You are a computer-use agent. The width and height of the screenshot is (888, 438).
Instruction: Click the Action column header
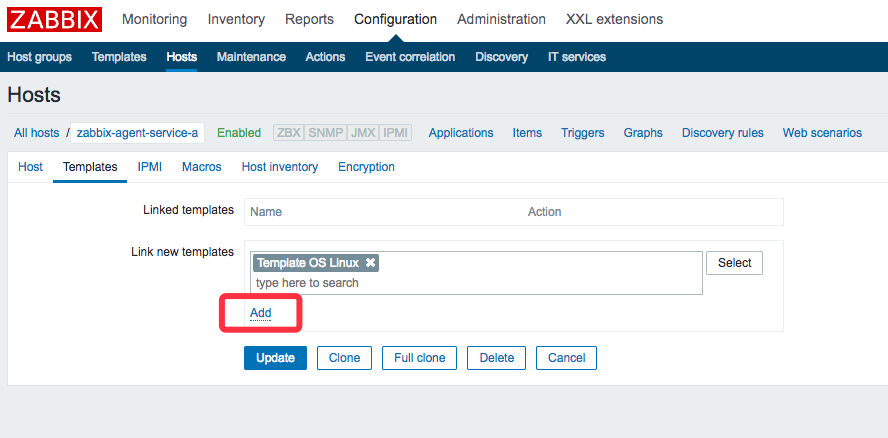544,212
